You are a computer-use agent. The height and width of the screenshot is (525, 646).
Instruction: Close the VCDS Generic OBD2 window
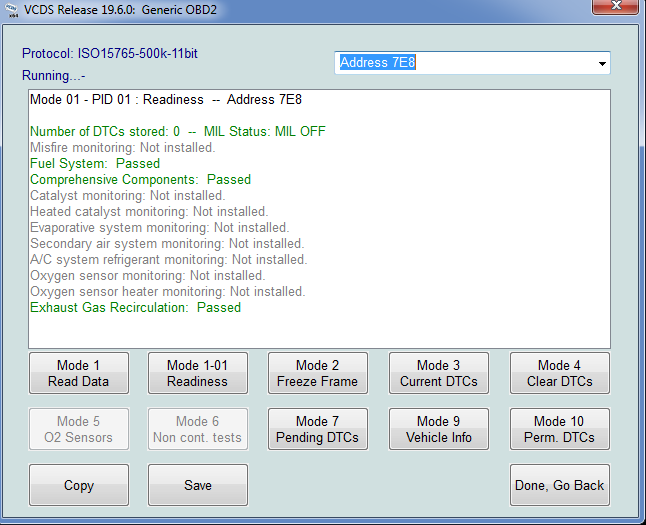pyautogui.click(x=616, y=7)
